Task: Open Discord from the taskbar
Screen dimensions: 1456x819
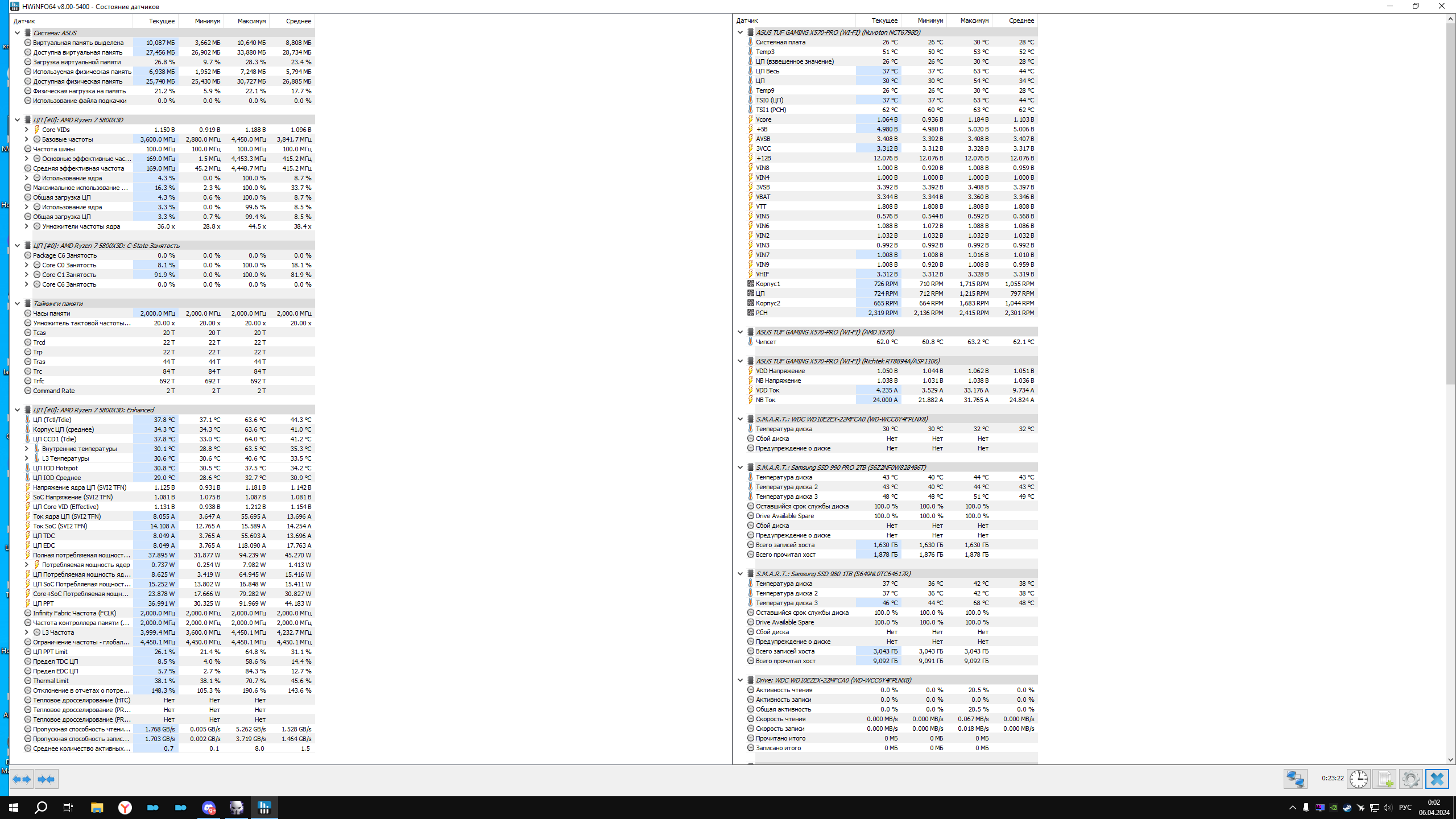Action: [209, 808]
